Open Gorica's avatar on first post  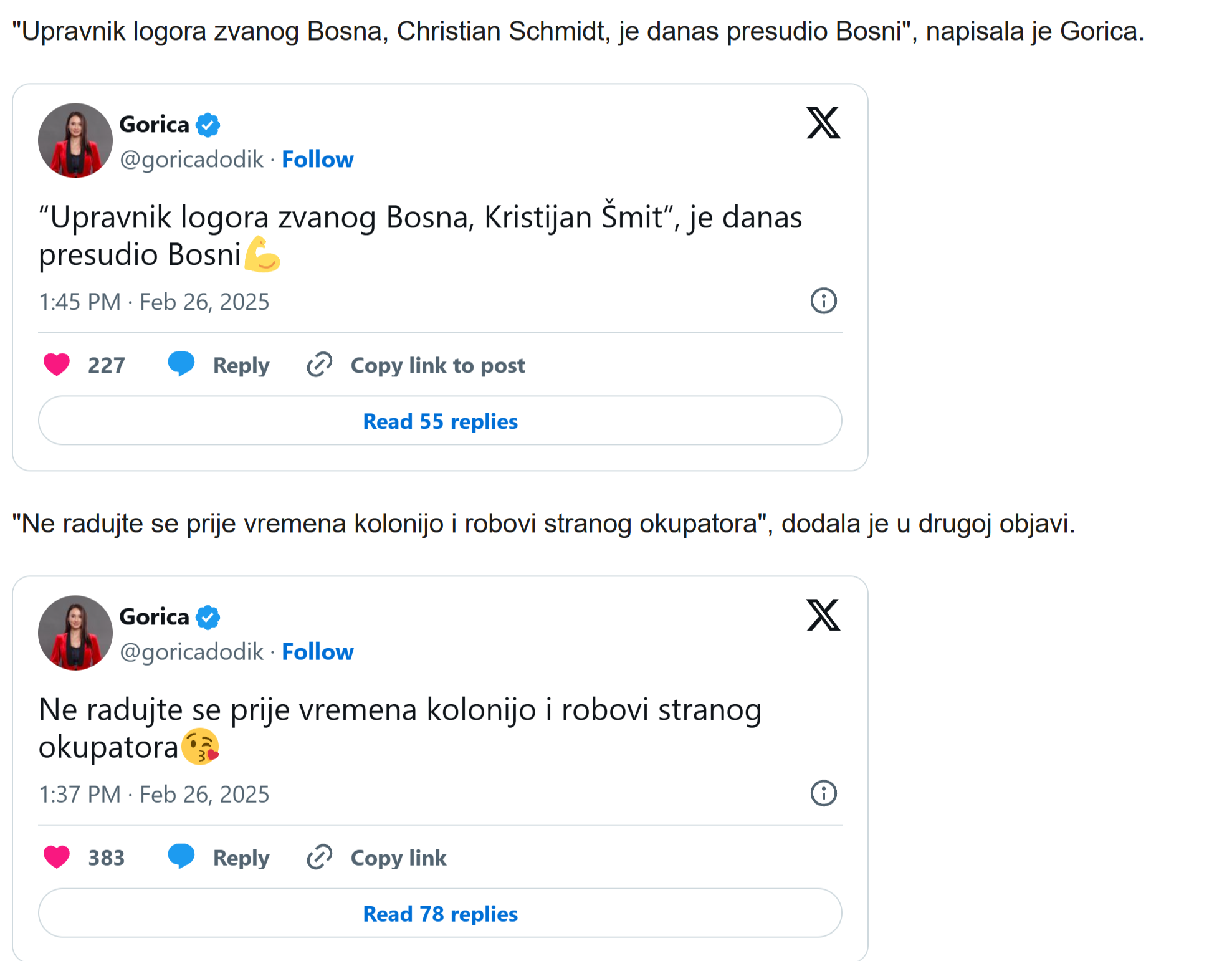point(75,140)
